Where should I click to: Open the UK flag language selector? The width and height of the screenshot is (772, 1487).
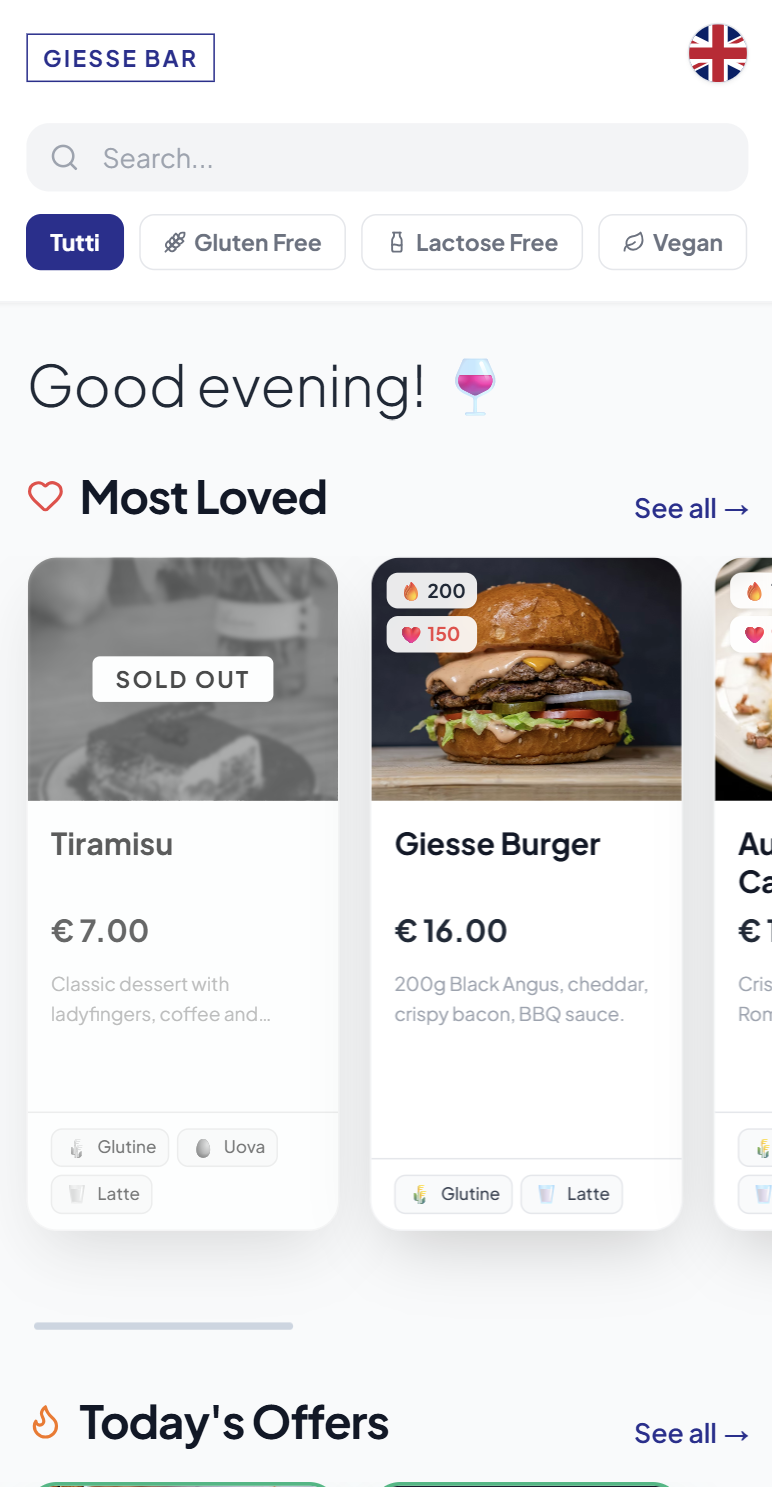coord(717,54)
